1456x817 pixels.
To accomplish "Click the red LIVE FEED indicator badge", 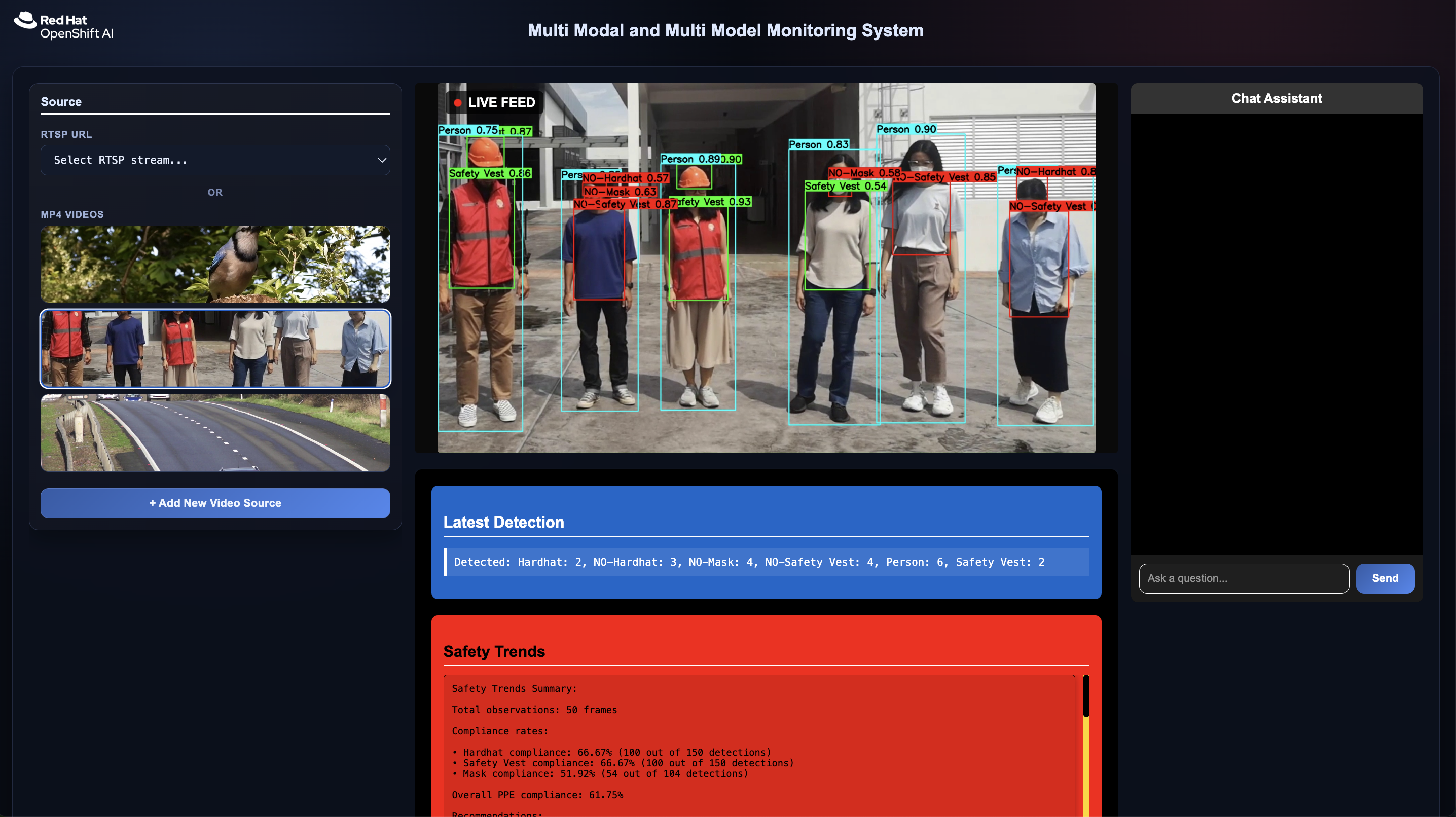I will click(495, 102).
